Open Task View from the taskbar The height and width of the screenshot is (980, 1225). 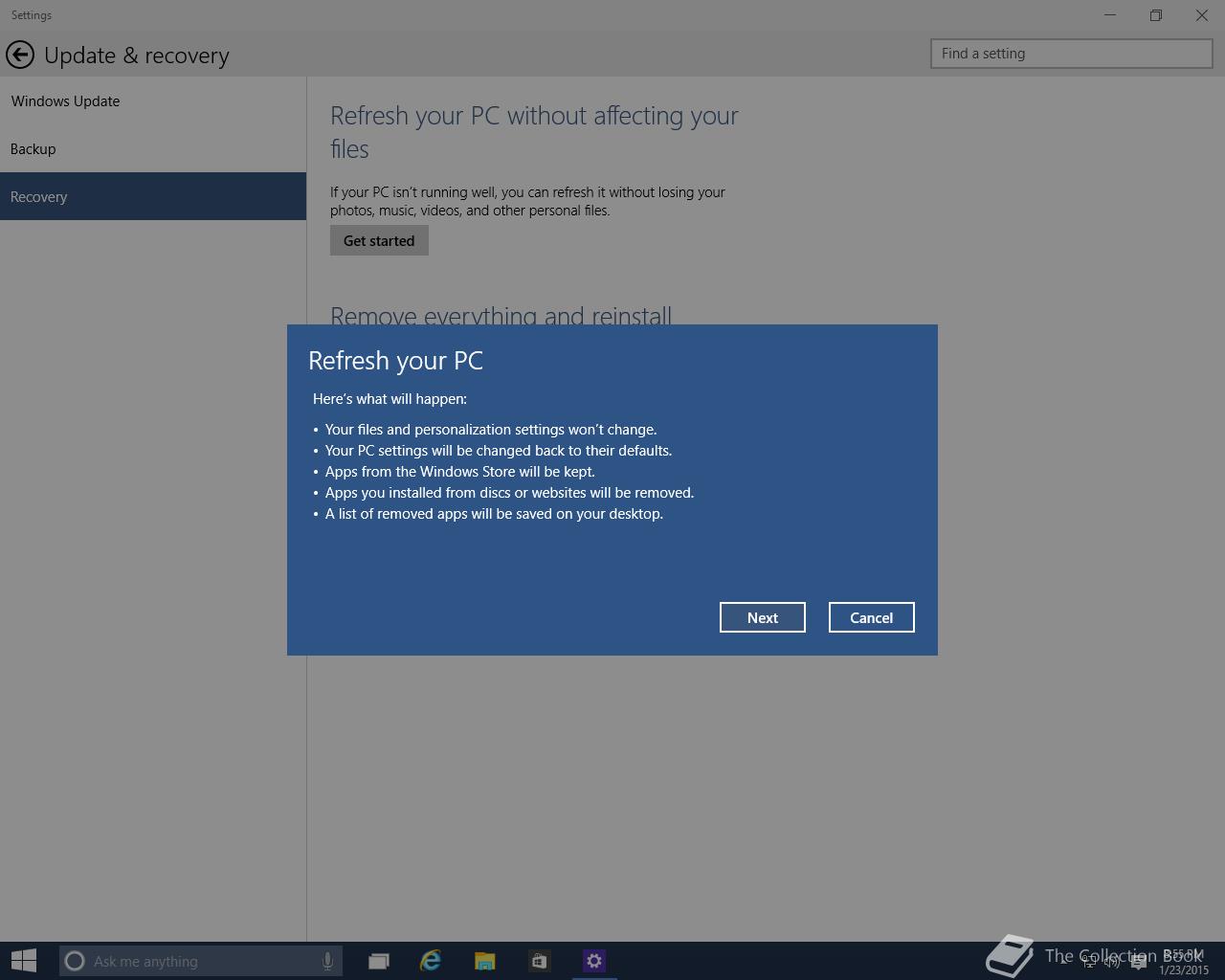[379, 961]
